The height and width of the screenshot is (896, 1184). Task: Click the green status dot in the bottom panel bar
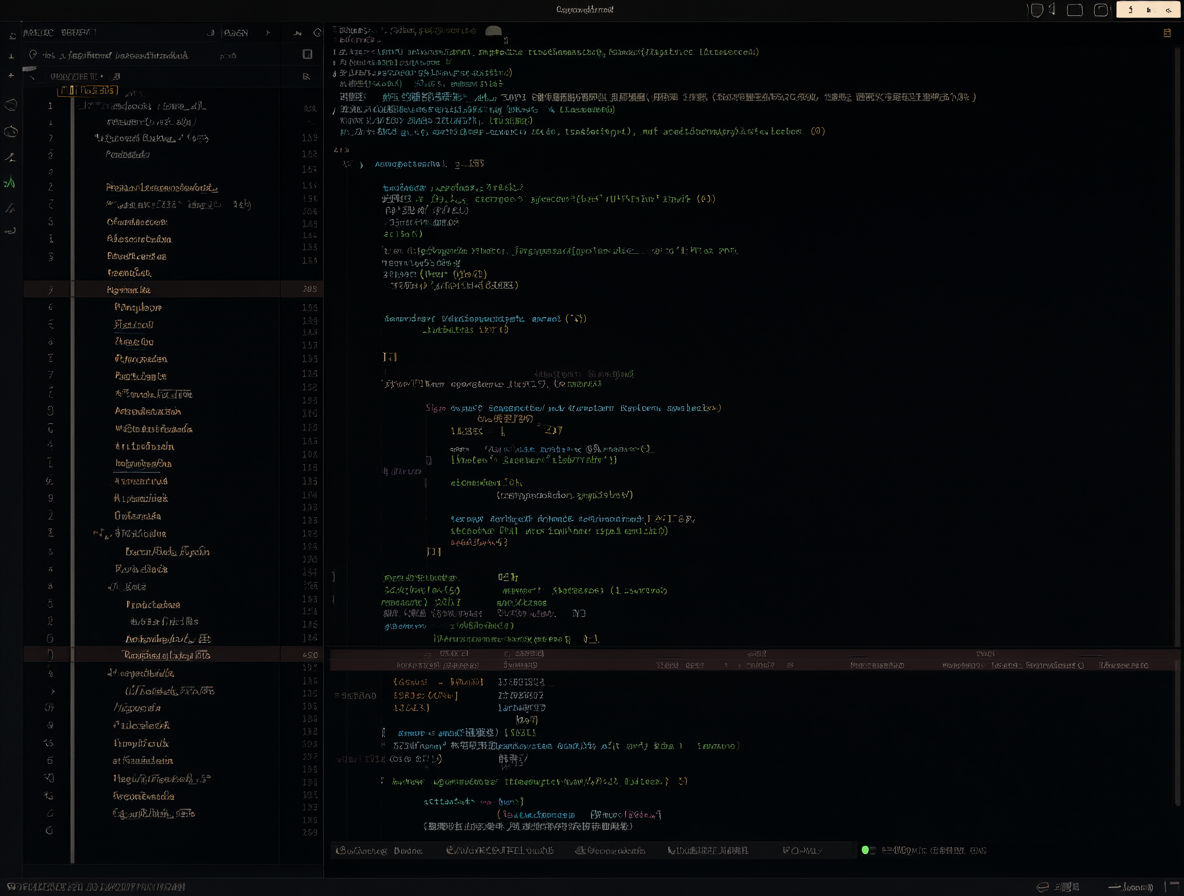point(865,850)
